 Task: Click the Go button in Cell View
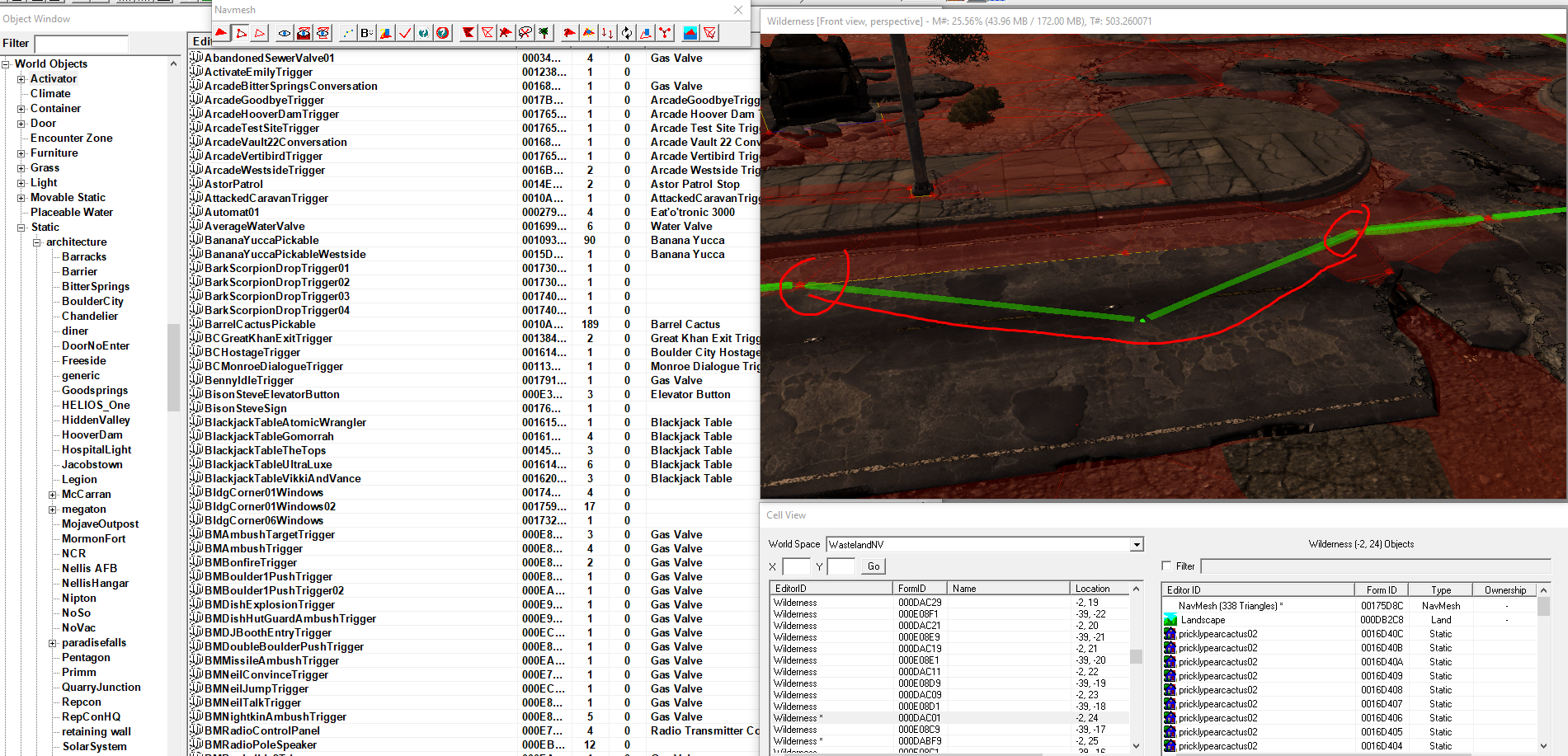(873, 566)
